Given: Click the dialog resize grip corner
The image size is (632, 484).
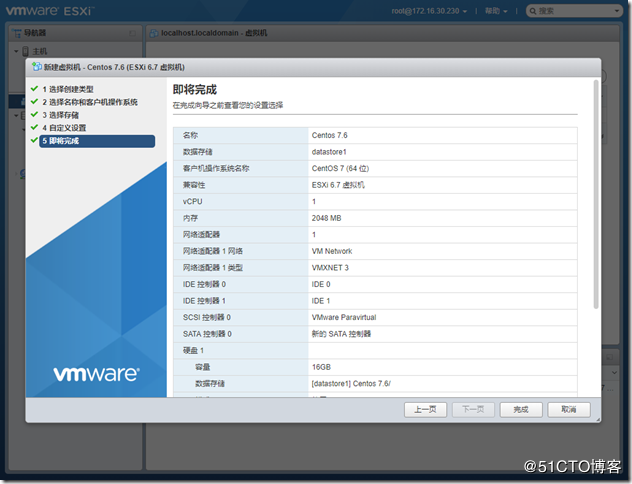Looking at the screenshot, I should (x=598, y=420).
